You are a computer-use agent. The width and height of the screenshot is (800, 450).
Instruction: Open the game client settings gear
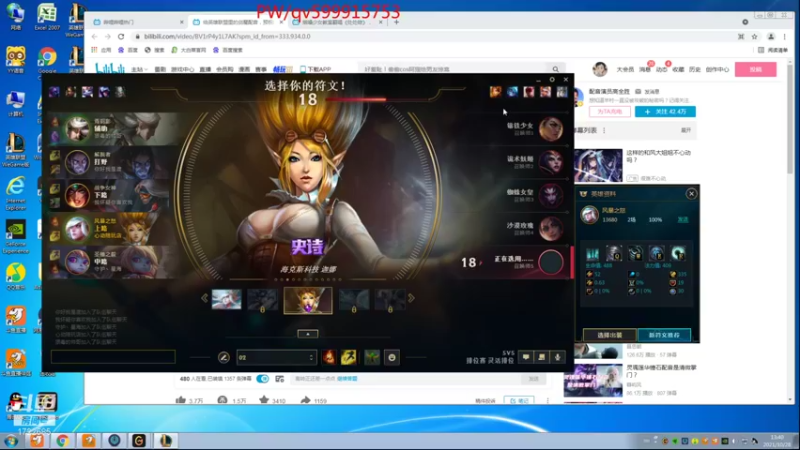pyautogui.click(x=552, y=80)
